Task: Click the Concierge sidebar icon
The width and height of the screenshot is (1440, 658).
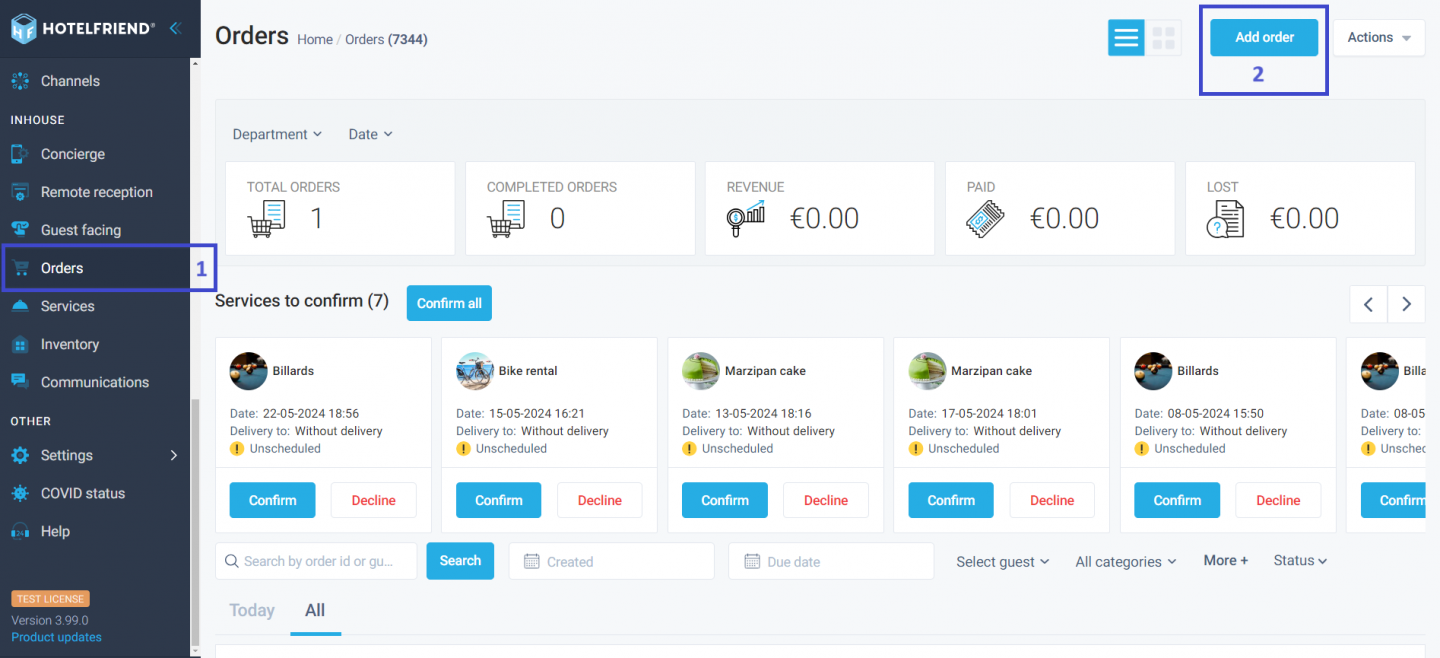Action: coord(19,154)
